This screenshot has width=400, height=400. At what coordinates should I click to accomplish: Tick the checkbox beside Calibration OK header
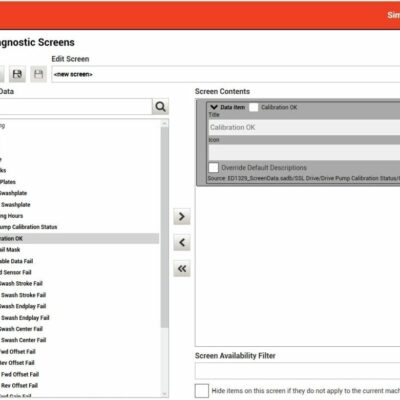[x=254, y=107]
